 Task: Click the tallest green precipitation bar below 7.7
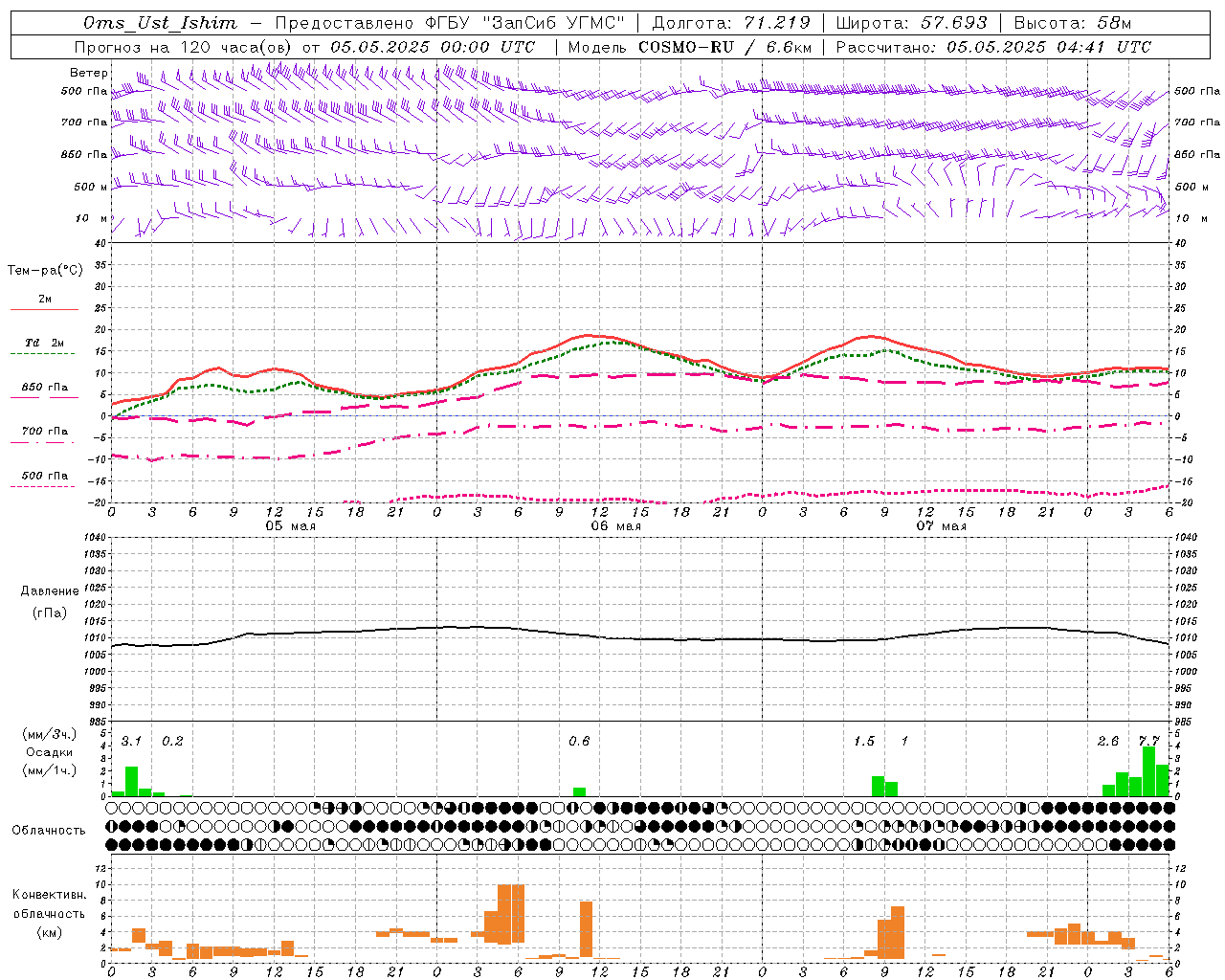1148,771
